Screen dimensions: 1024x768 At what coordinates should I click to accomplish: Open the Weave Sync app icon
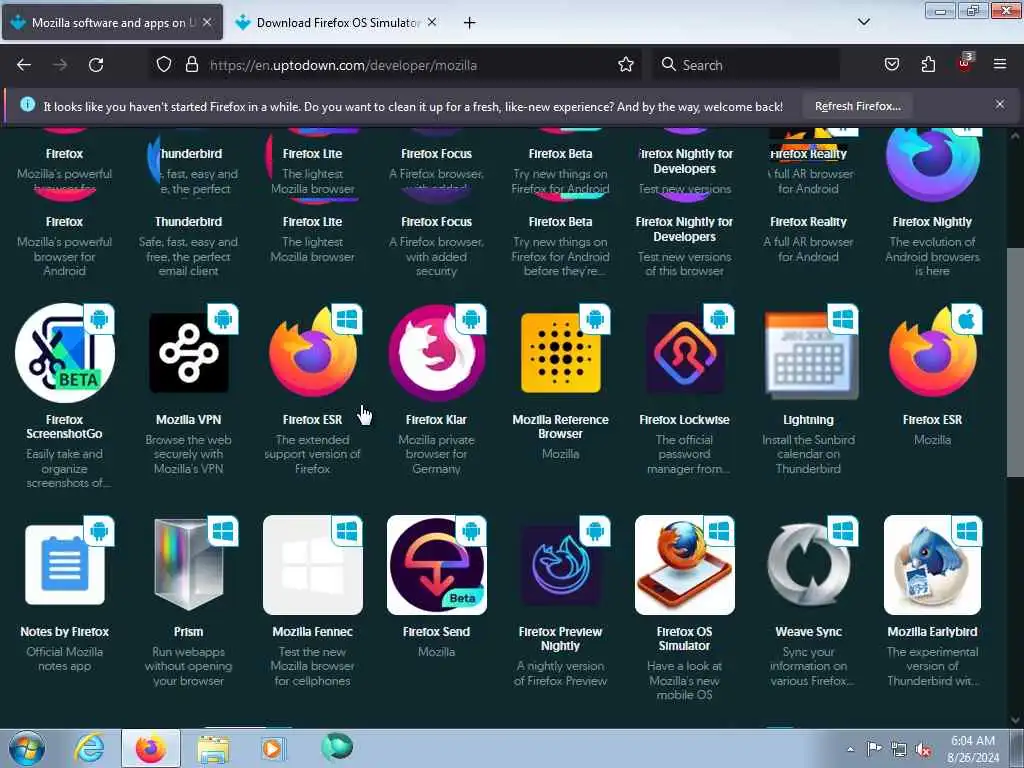(808, 565)
